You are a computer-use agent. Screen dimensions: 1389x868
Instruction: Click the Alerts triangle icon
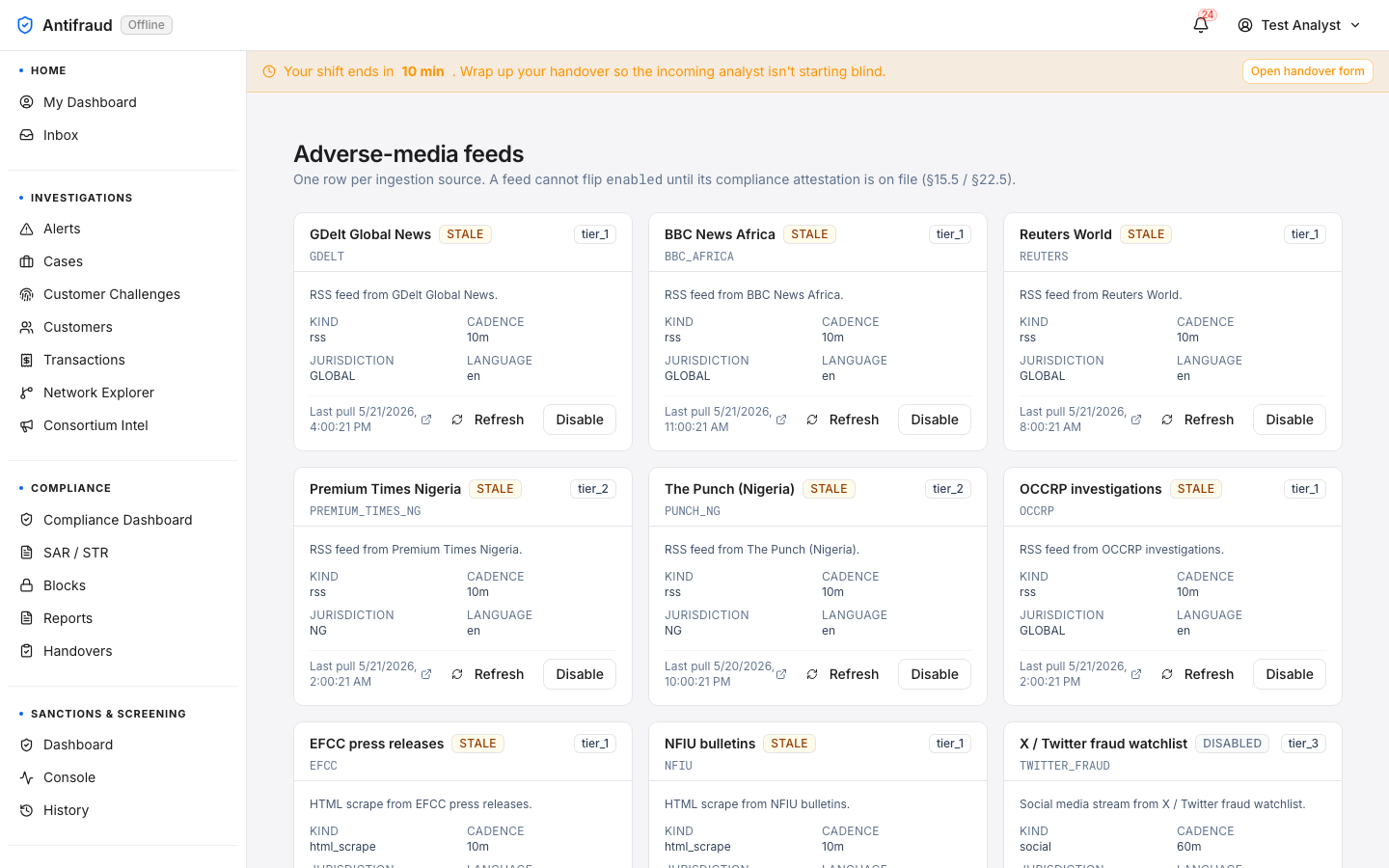27,229
